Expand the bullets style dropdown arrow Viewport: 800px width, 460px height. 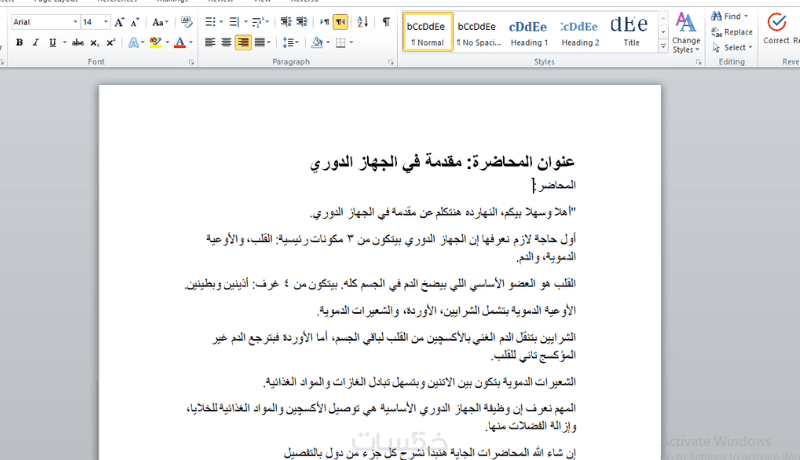point(221,22)
